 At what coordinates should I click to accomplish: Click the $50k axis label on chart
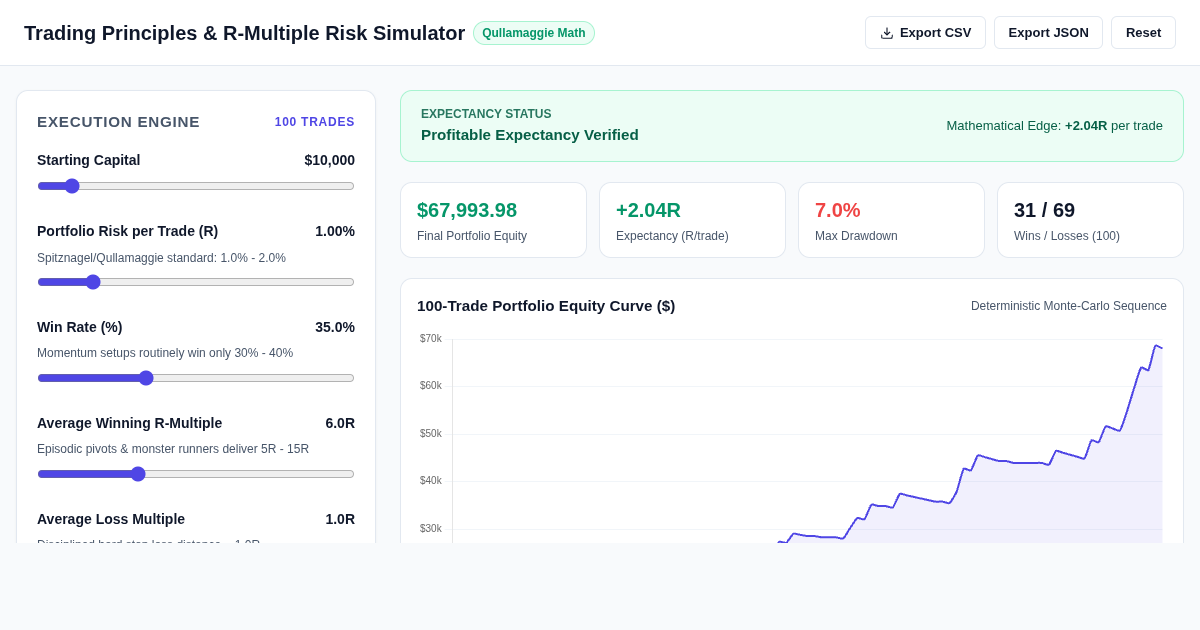tap(431, 434)
